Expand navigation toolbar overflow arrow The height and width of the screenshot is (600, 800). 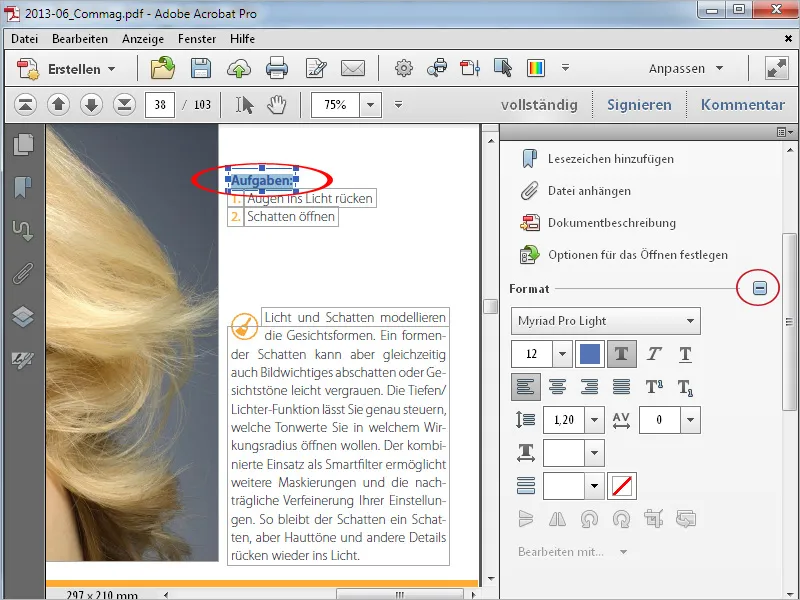(398, 105)
